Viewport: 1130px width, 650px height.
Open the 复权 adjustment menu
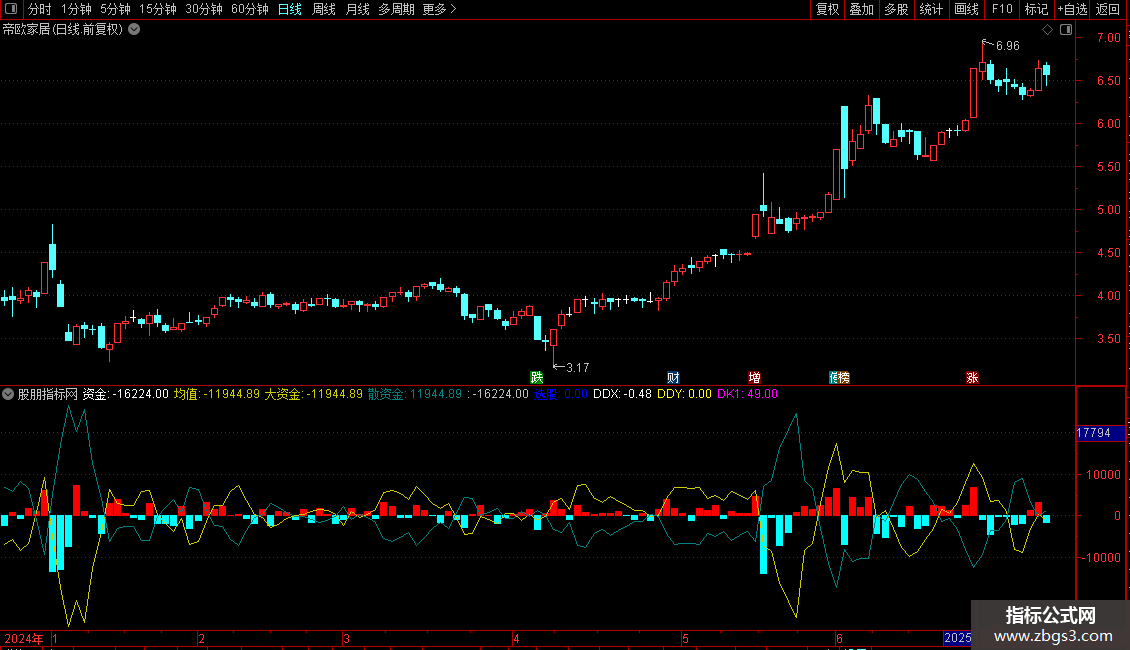coord(827,9)
